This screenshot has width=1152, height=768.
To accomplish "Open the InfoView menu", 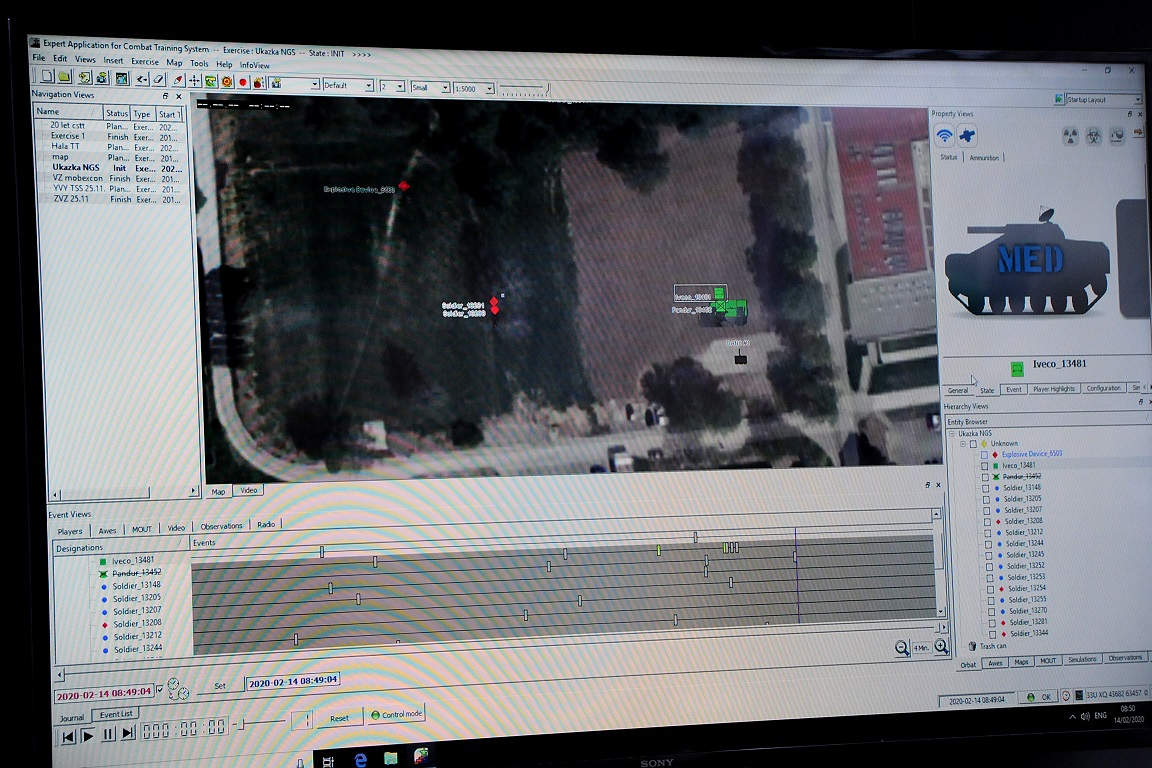I will coord(254,65).
